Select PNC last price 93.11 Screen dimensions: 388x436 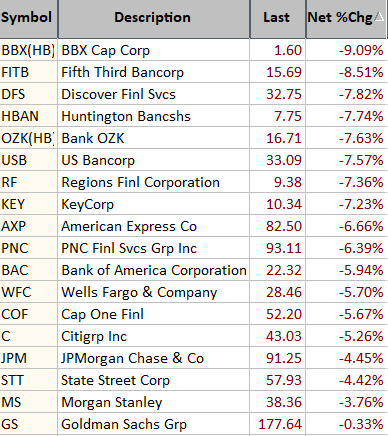pyautogui.click(x=284, y=248)
